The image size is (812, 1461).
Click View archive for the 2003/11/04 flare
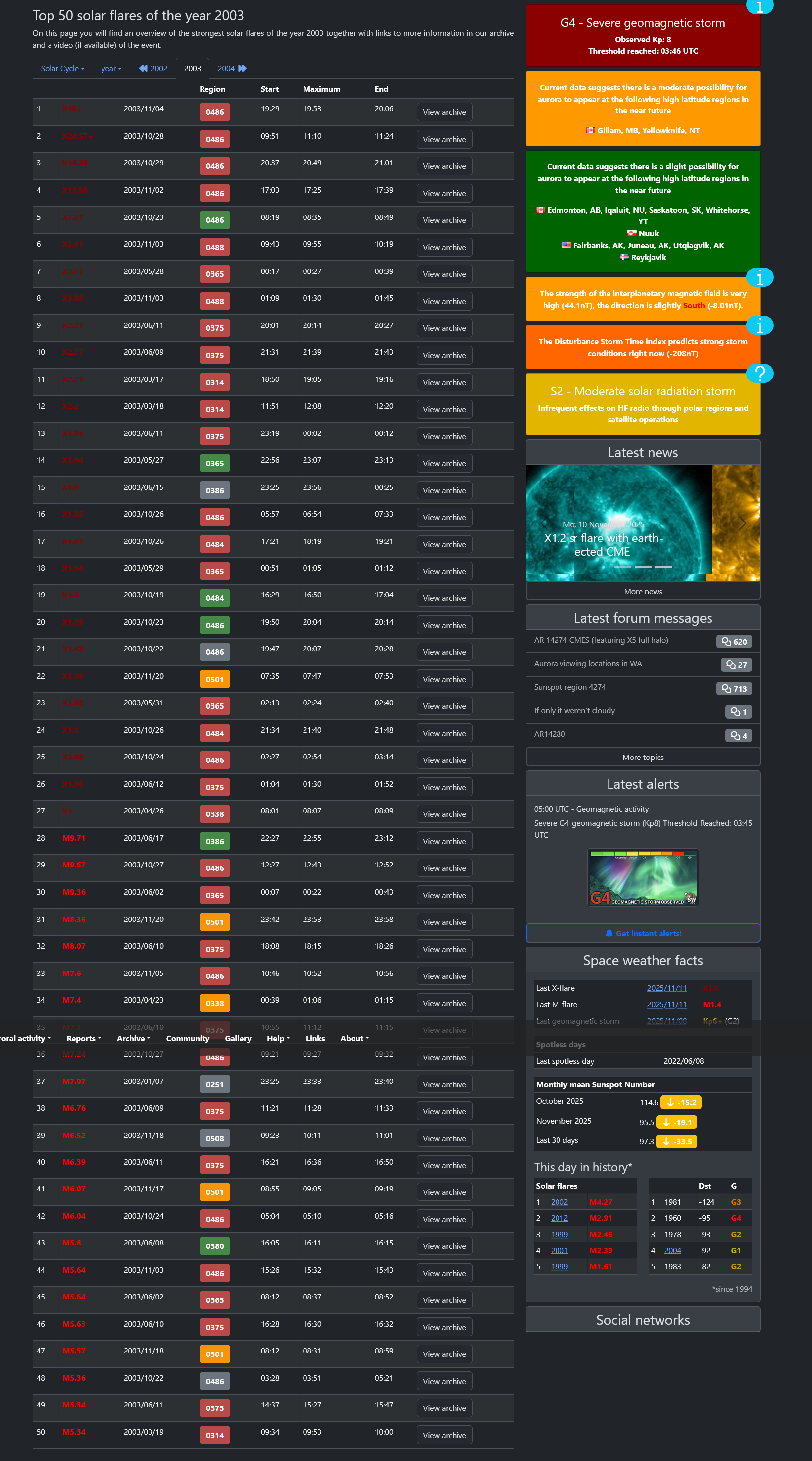point(444,112)
